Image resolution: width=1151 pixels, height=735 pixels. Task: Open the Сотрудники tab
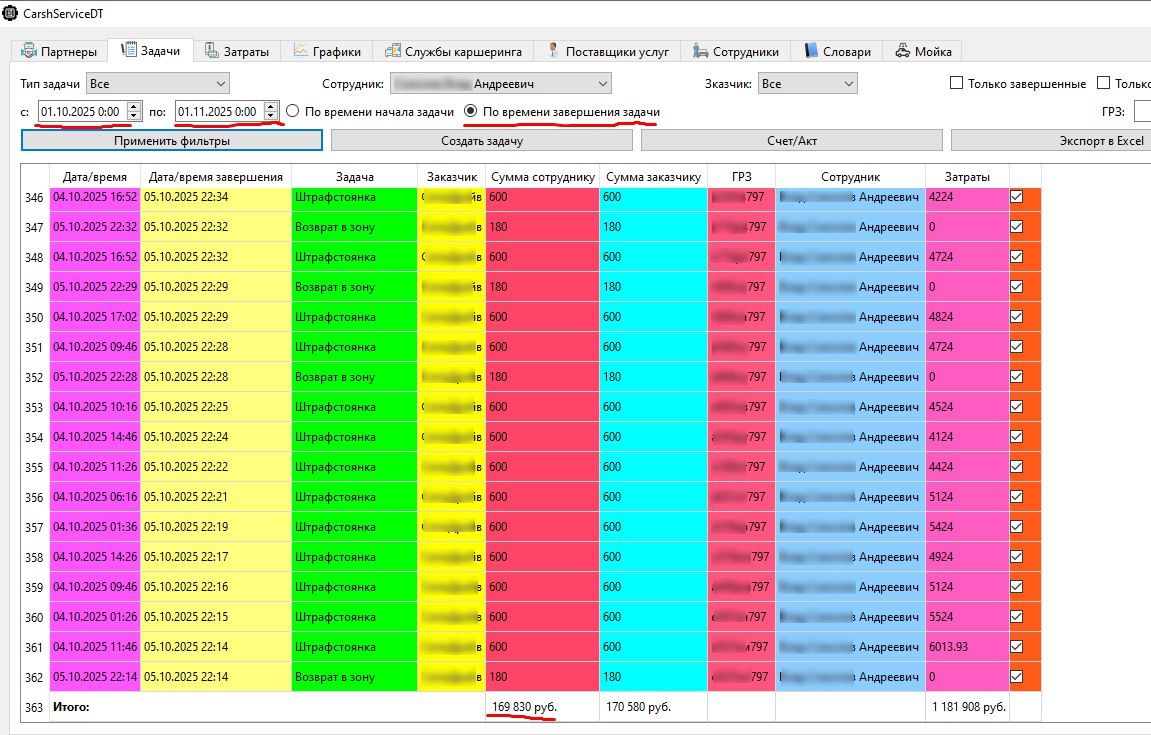736,51
